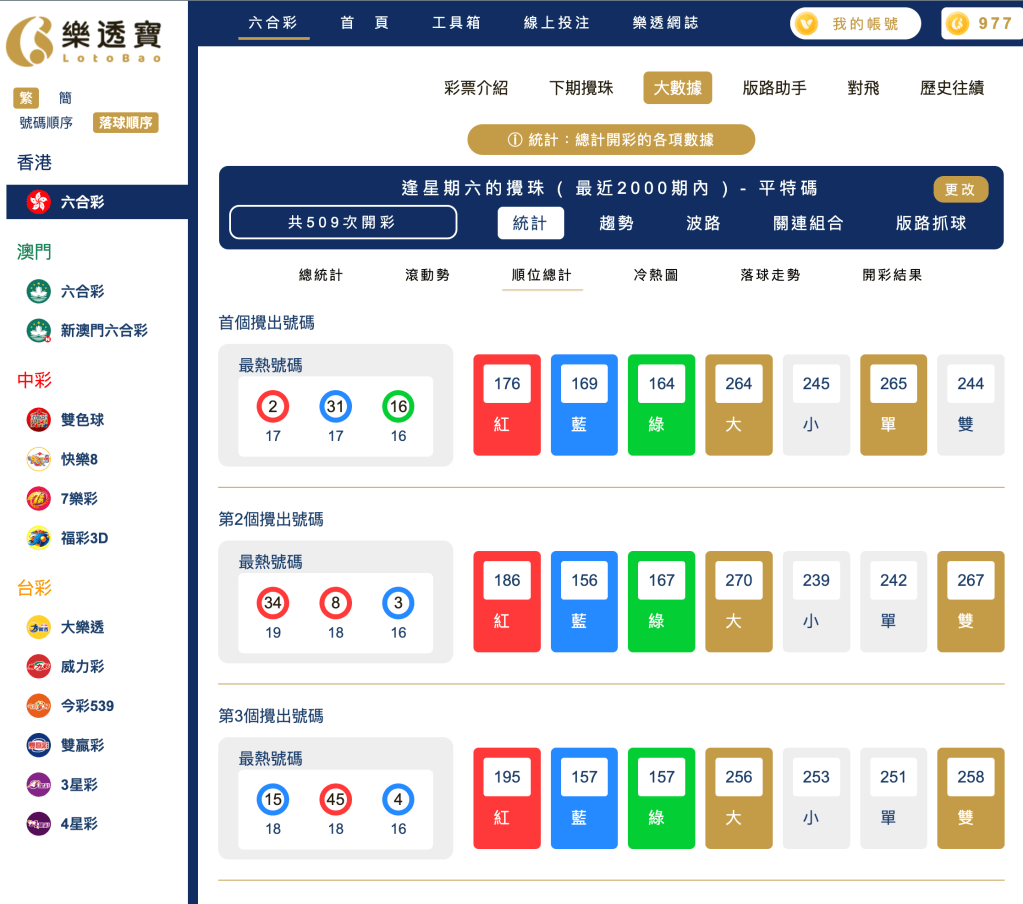Viewport: 1023px width, 904px height.
Task: Open the 工具箱 menu
Action: (456, 22)
